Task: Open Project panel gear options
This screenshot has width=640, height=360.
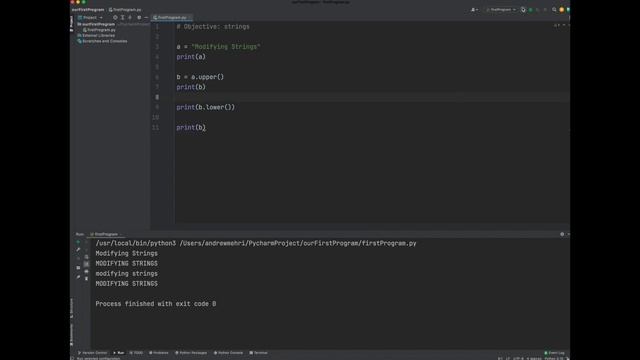Action: click(139, 18)
